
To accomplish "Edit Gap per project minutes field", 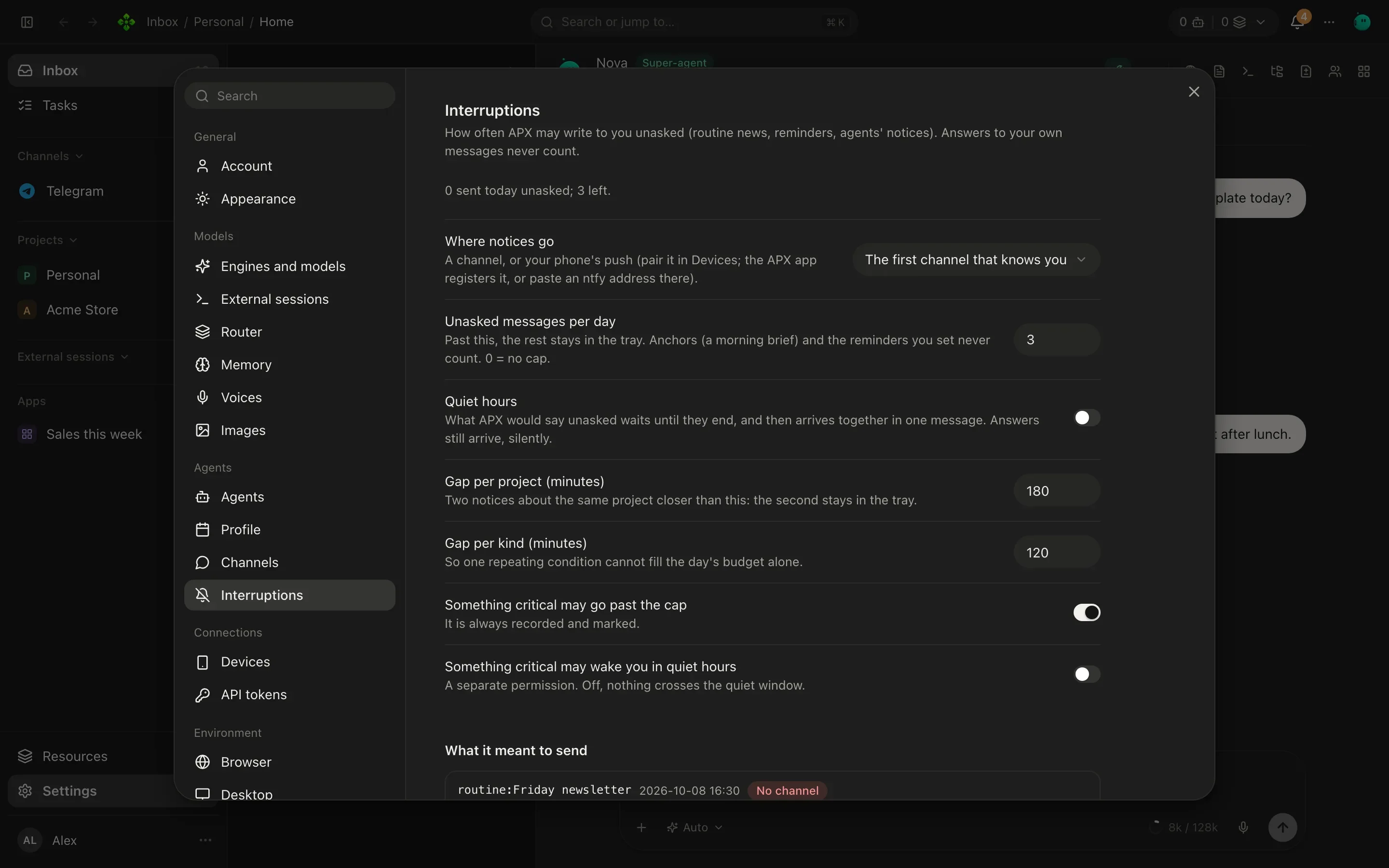I will click(x=1057, y=491).
